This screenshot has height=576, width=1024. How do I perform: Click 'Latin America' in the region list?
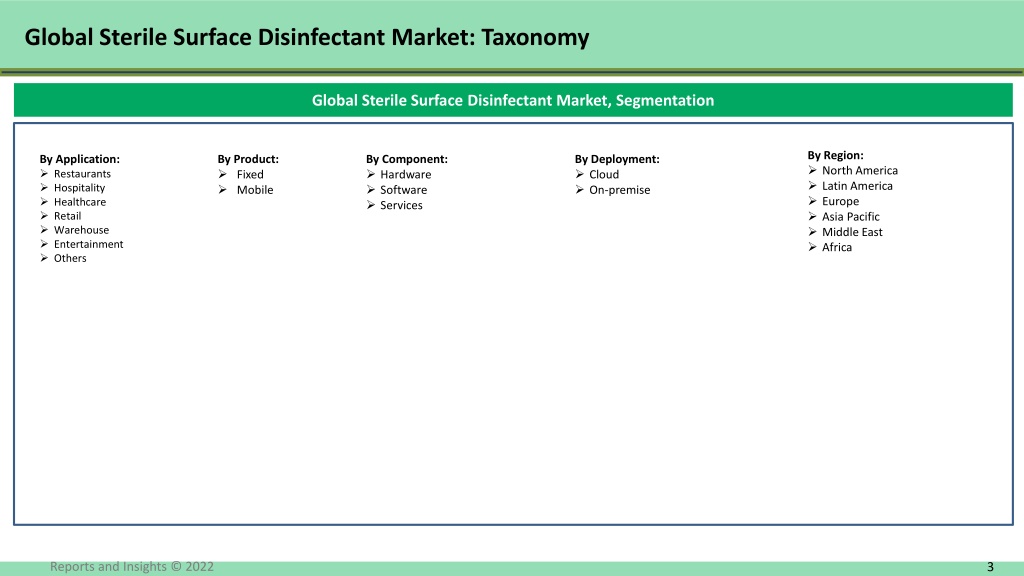click(x=857, y=186)
